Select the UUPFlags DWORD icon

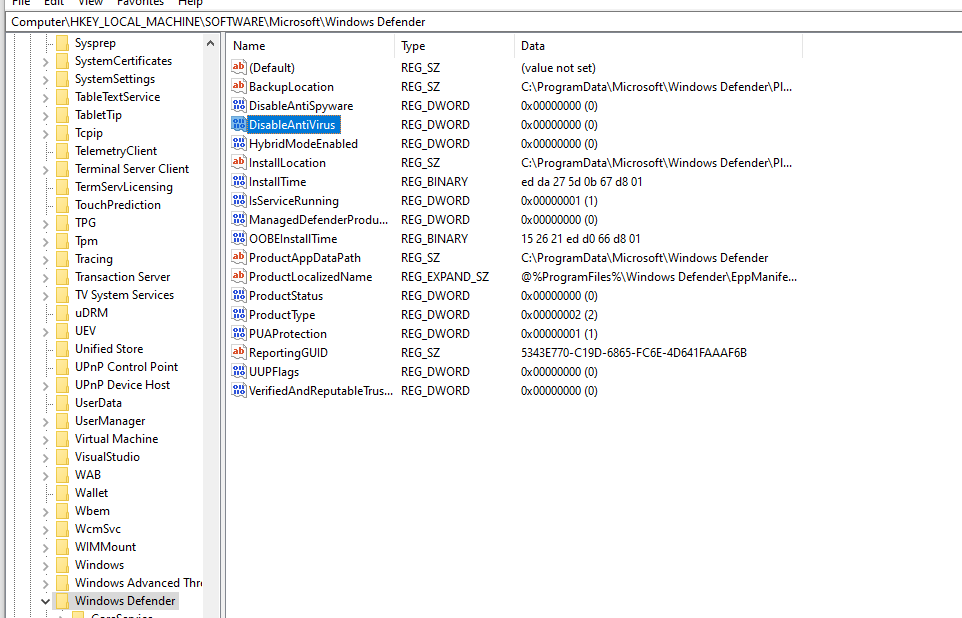(239, 372)
